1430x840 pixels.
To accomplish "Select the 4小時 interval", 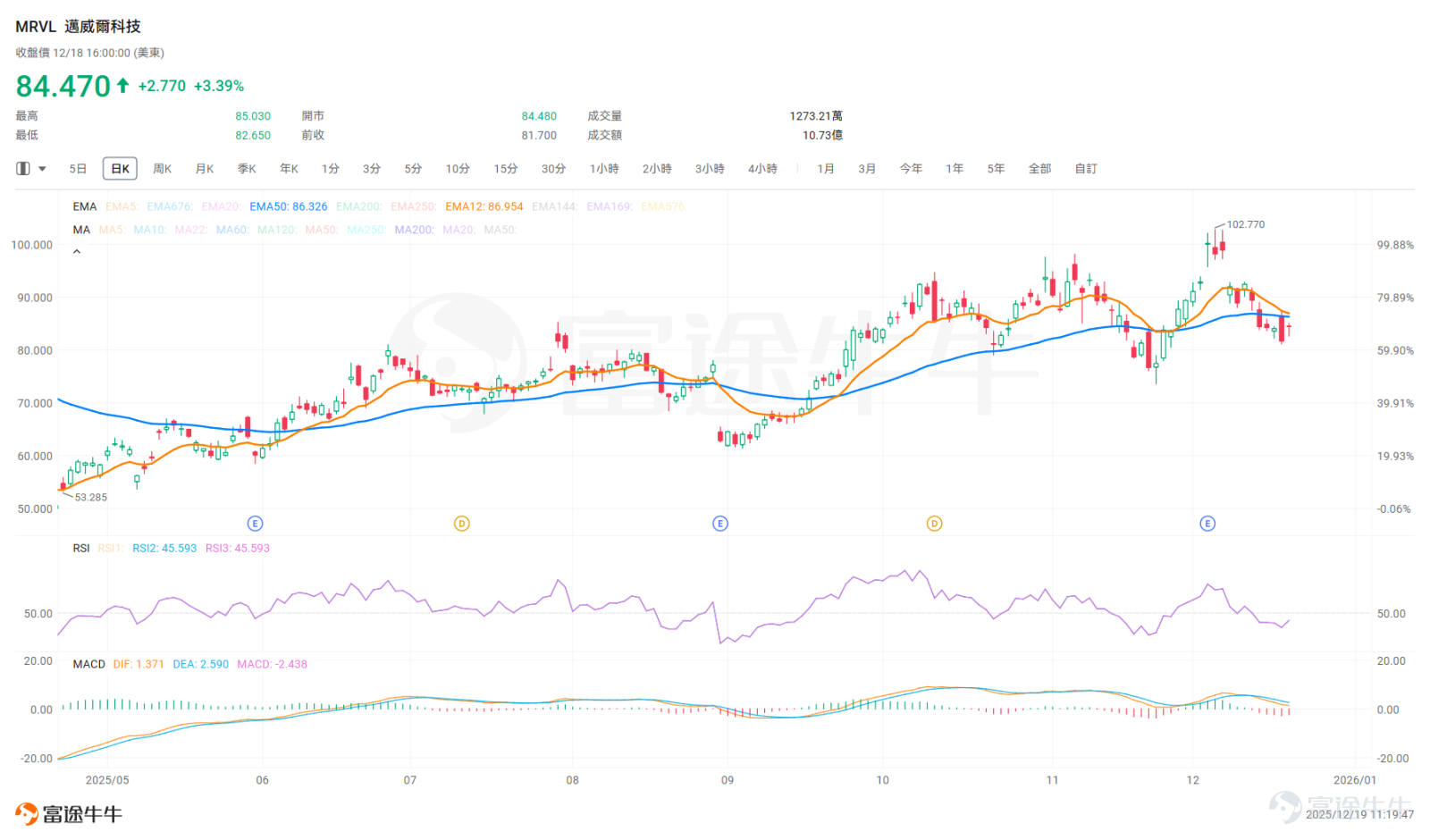I will point(762,169).
